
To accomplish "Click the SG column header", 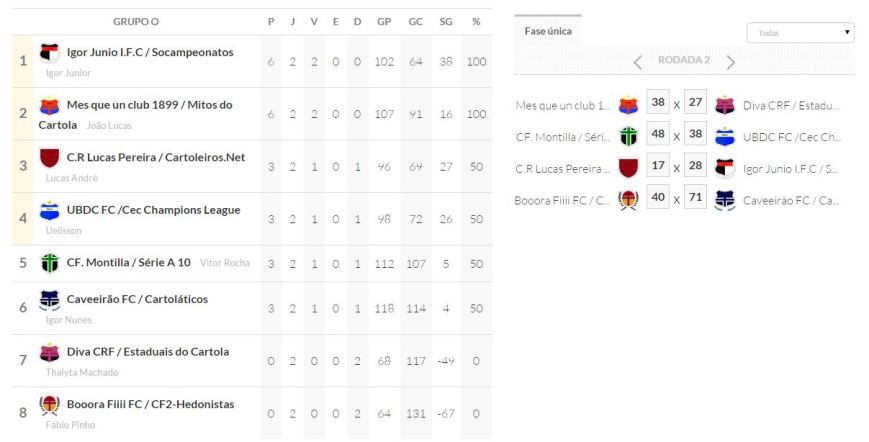I will pos(446,21).
